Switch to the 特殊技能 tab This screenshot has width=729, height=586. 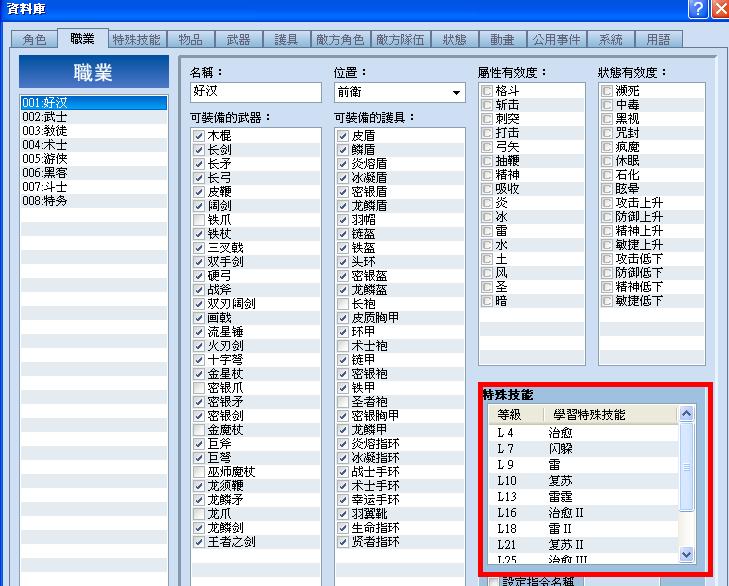[x=136, y=39]
